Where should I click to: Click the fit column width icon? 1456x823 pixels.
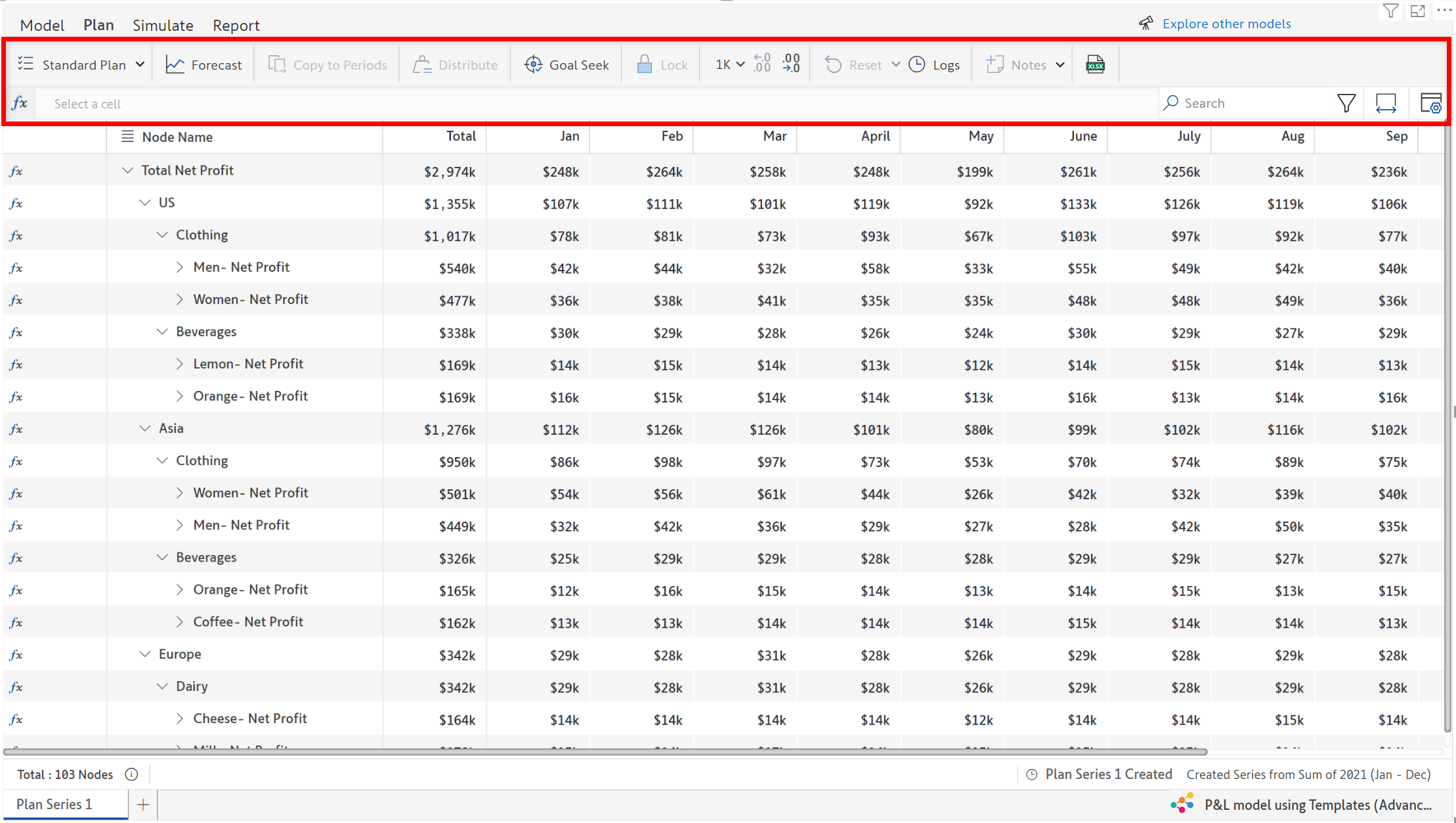point(1386,103)
